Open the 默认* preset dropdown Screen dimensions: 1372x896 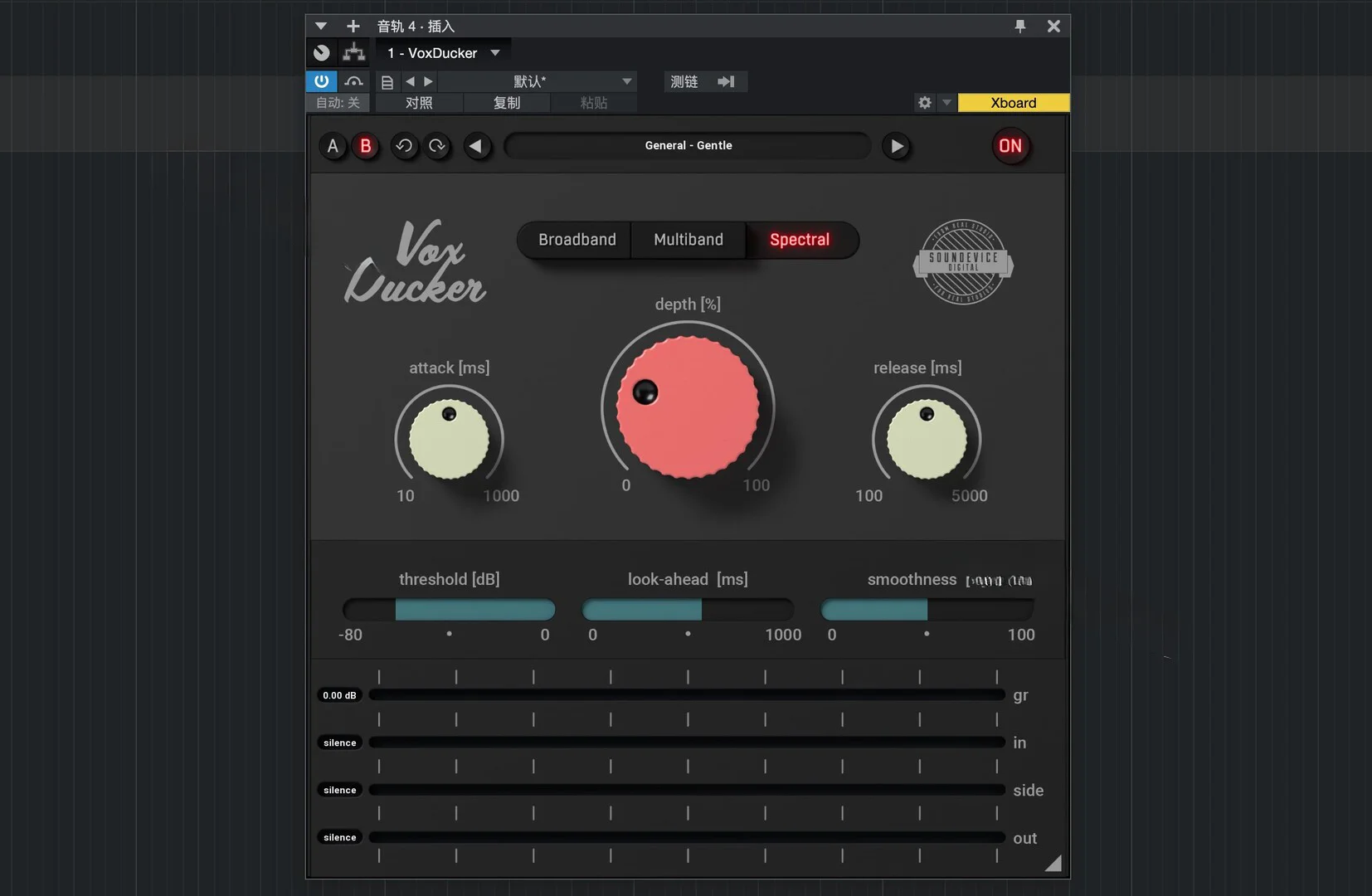[538, 81]
